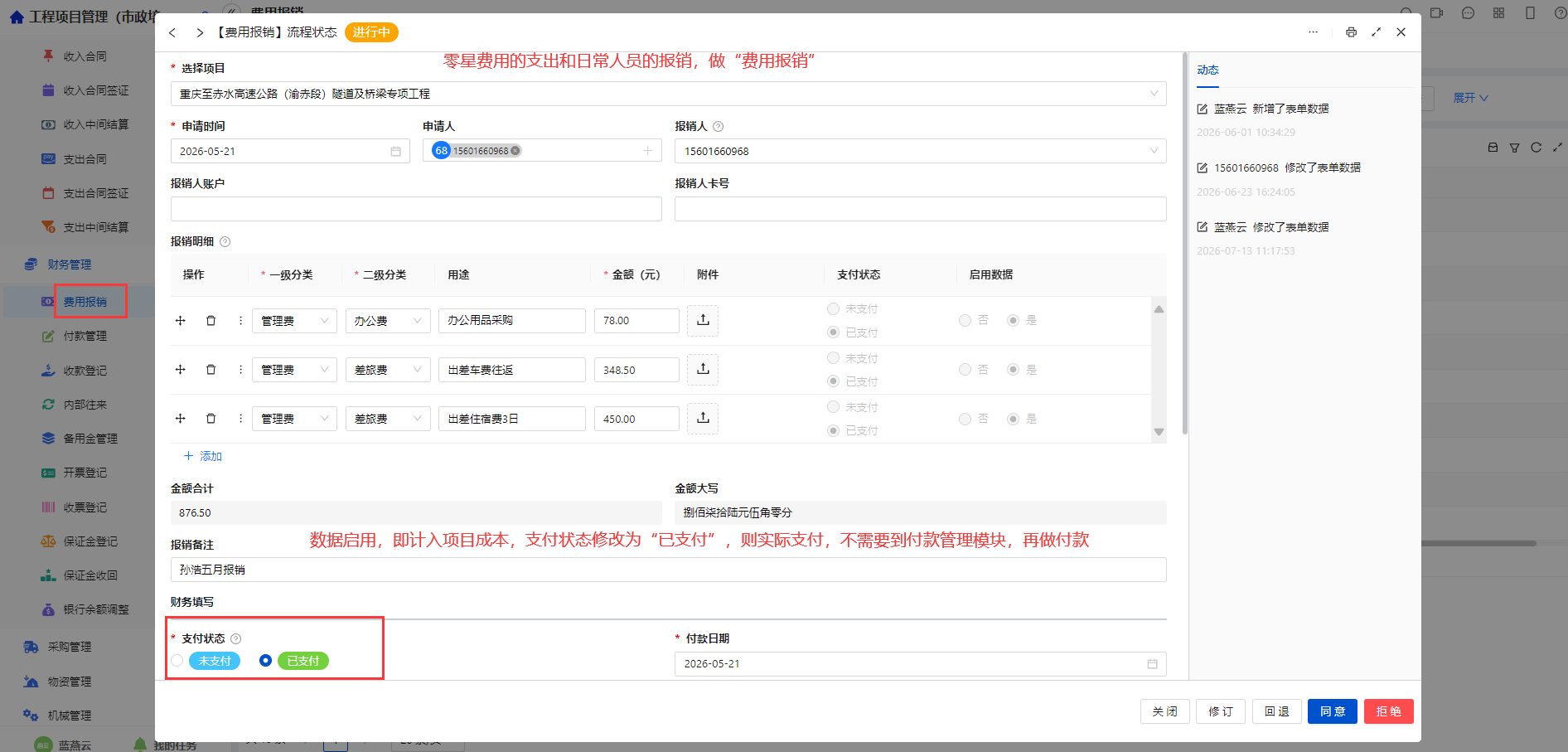Click the 拒绝 reject button
Screen dimensions: 1568x752
(1389, 711)
